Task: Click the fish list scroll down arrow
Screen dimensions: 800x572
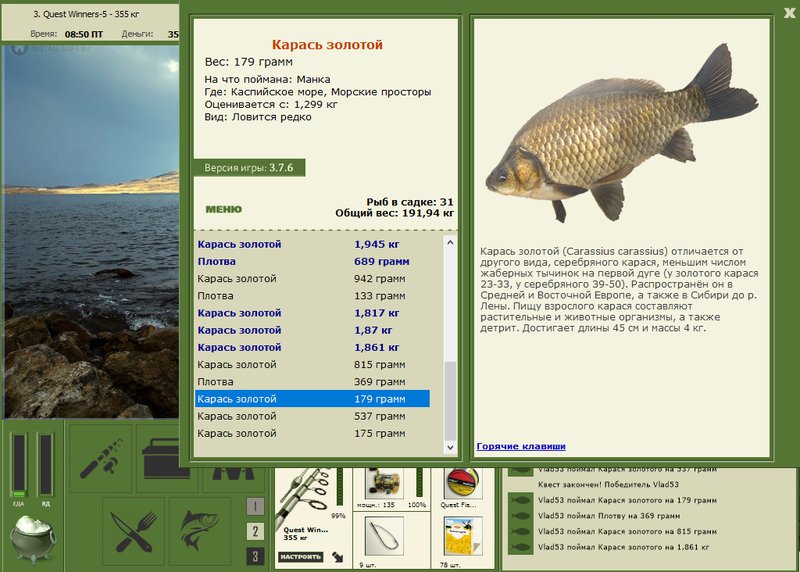Action: (450, 447)
